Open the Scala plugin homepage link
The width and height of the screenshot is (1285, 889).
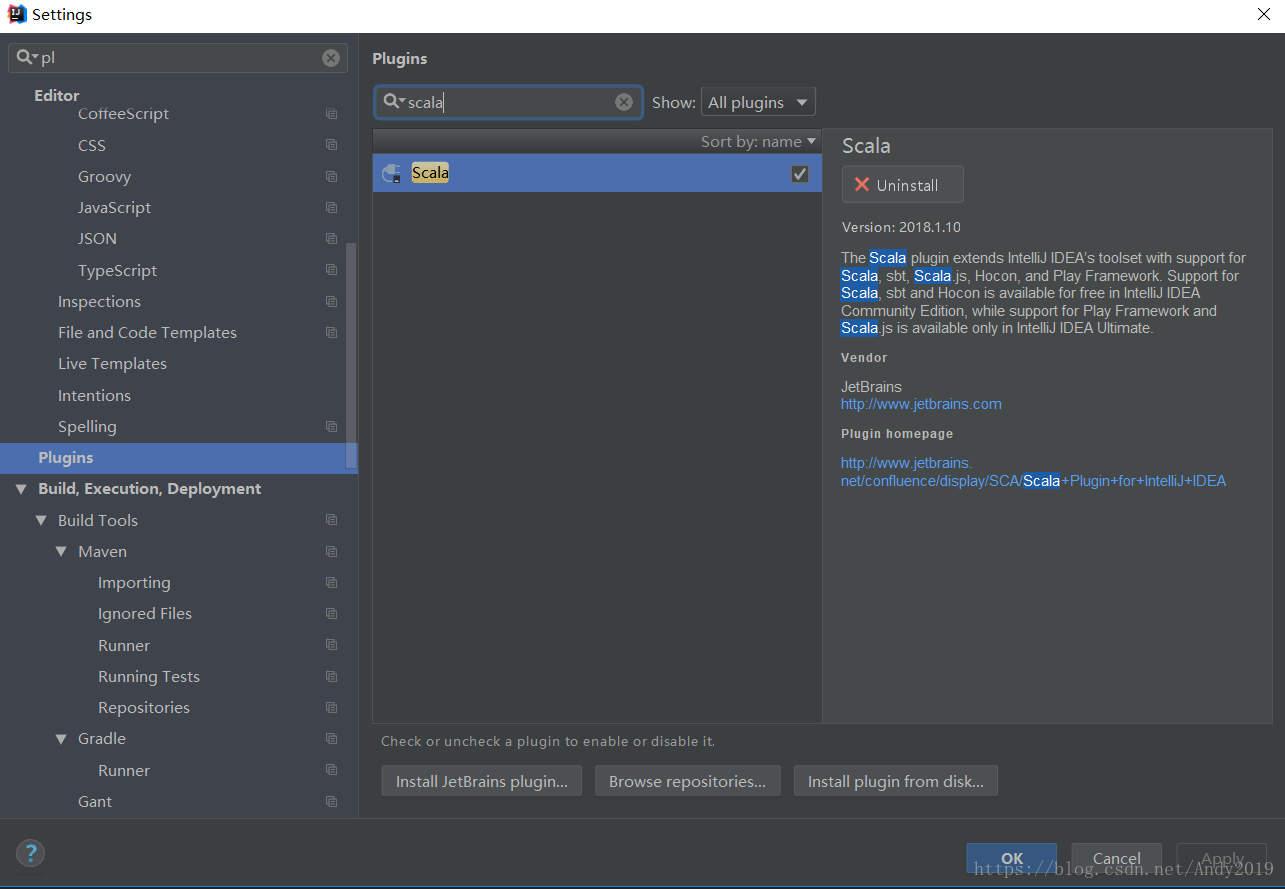tap(1033, 472)
